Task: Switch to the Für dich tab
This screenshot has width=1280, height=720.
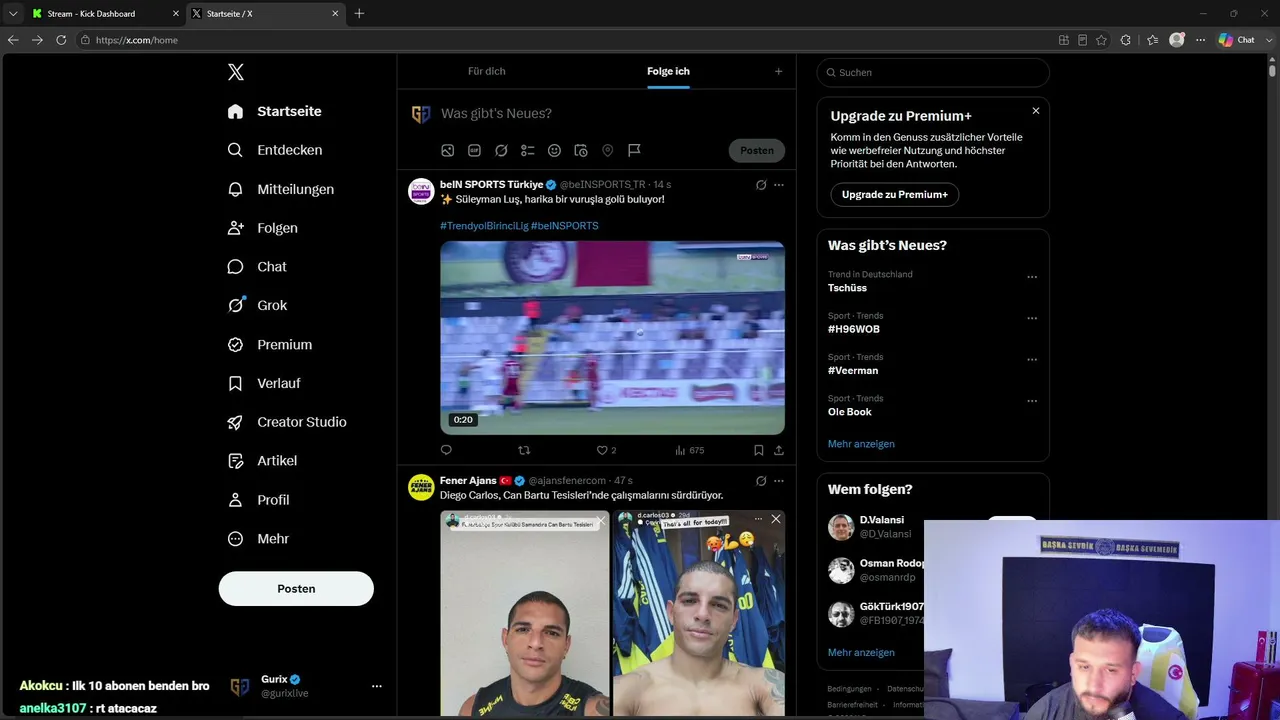Action: 487,71
